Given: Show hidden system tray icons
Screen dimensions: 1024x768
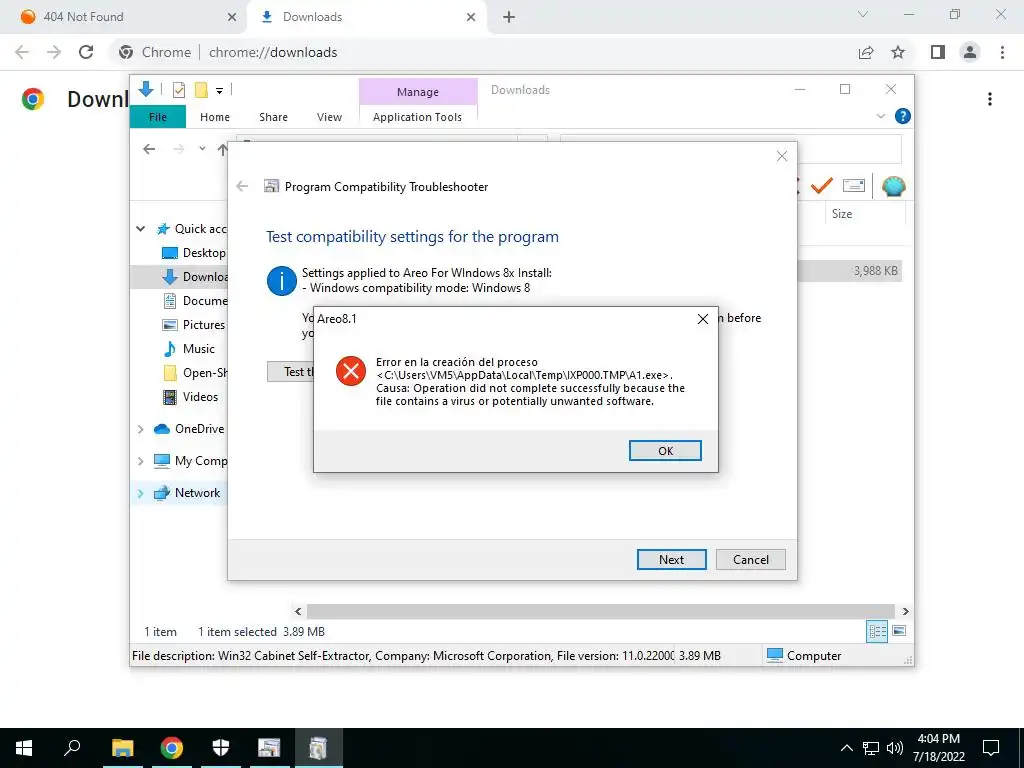Looking at the screenshot, I should [846, 748].
